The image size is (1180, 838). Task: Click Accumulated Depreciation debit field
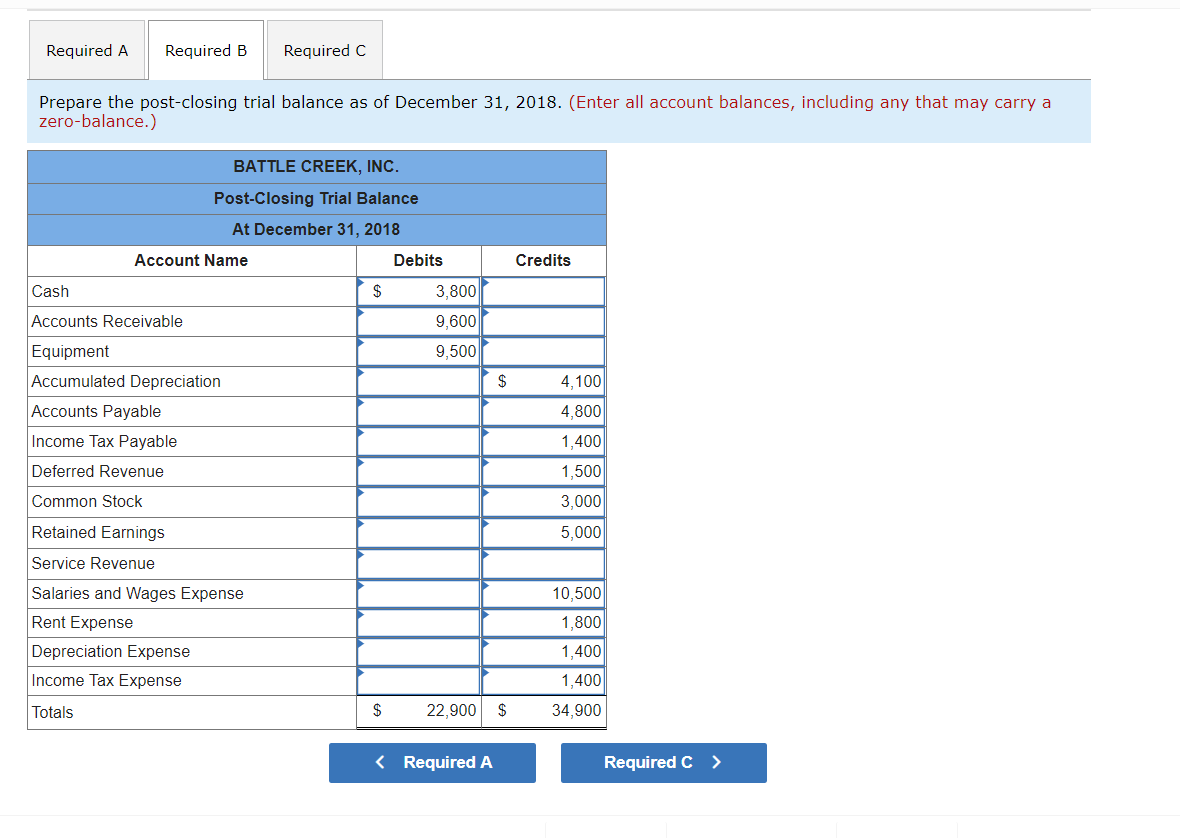(x=418, y=381)
